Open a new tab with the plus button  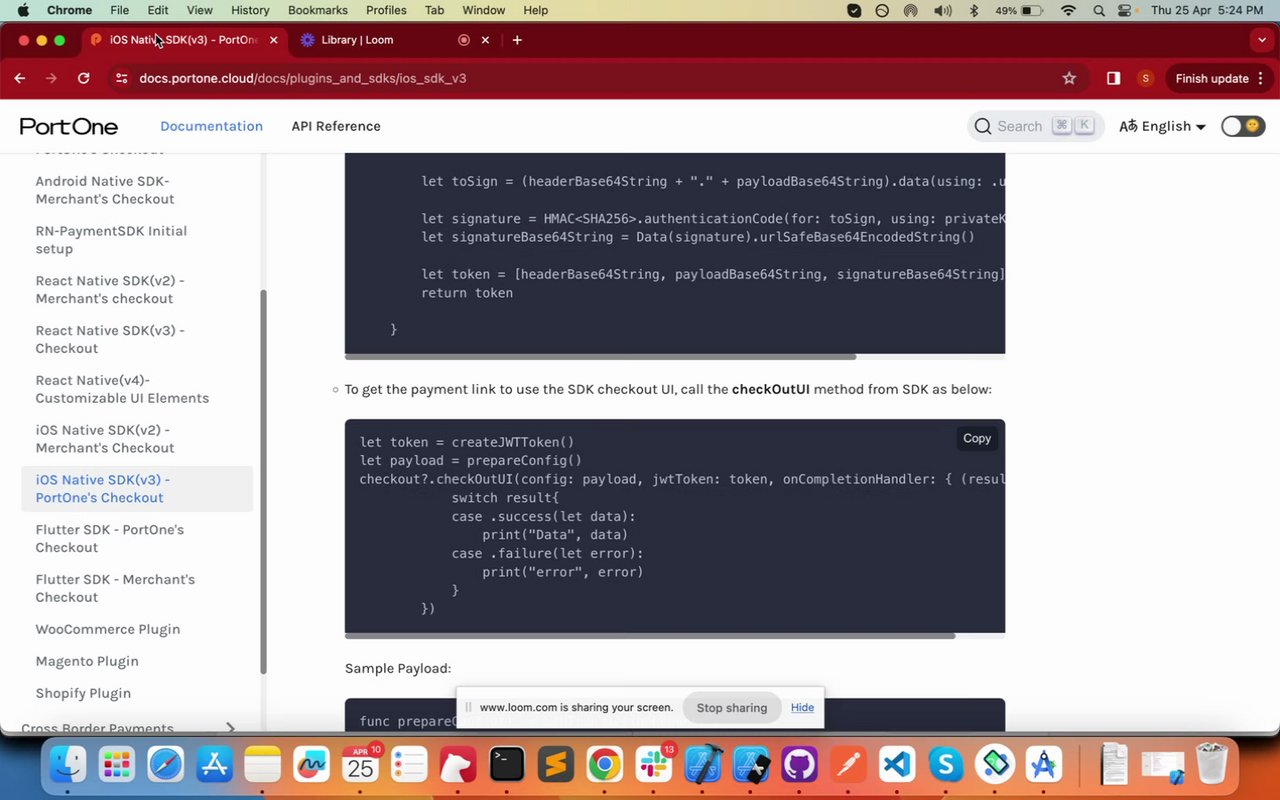(517, 40)
